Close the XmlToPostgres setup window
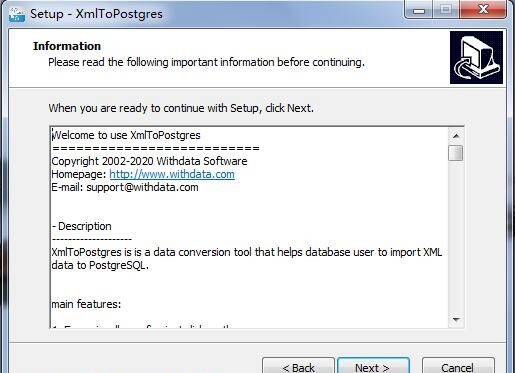The image size is (515, 373). click(x=483, y=10)
